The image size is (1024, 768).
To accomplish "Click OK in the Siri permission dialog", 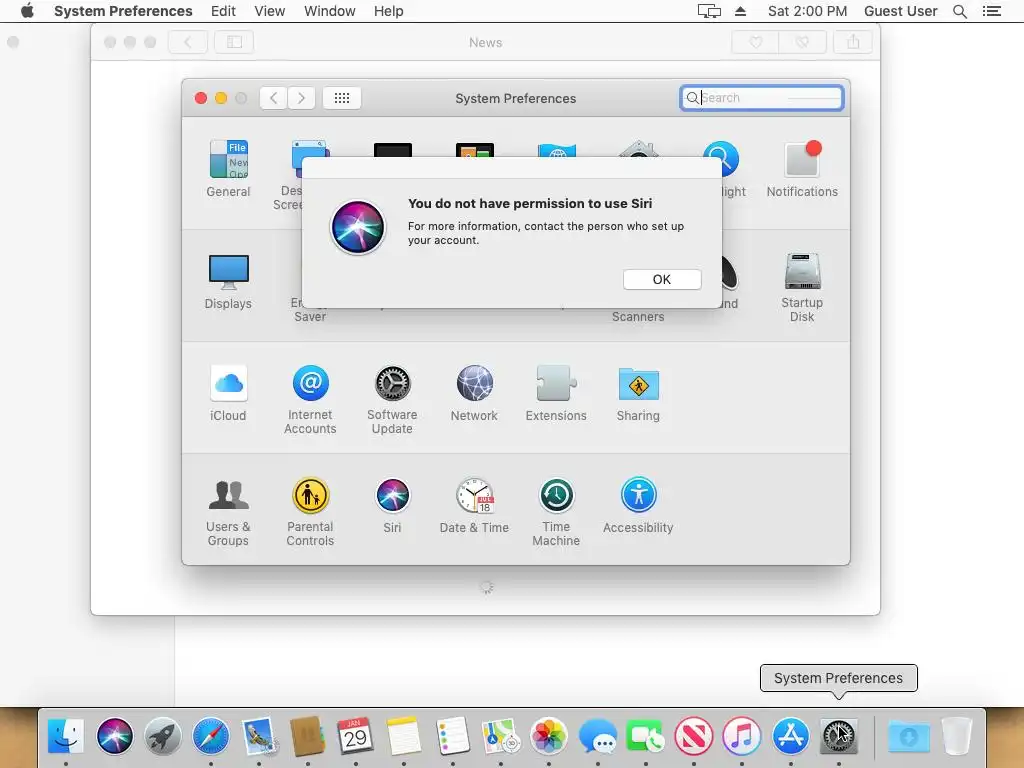I will (662, 280).
